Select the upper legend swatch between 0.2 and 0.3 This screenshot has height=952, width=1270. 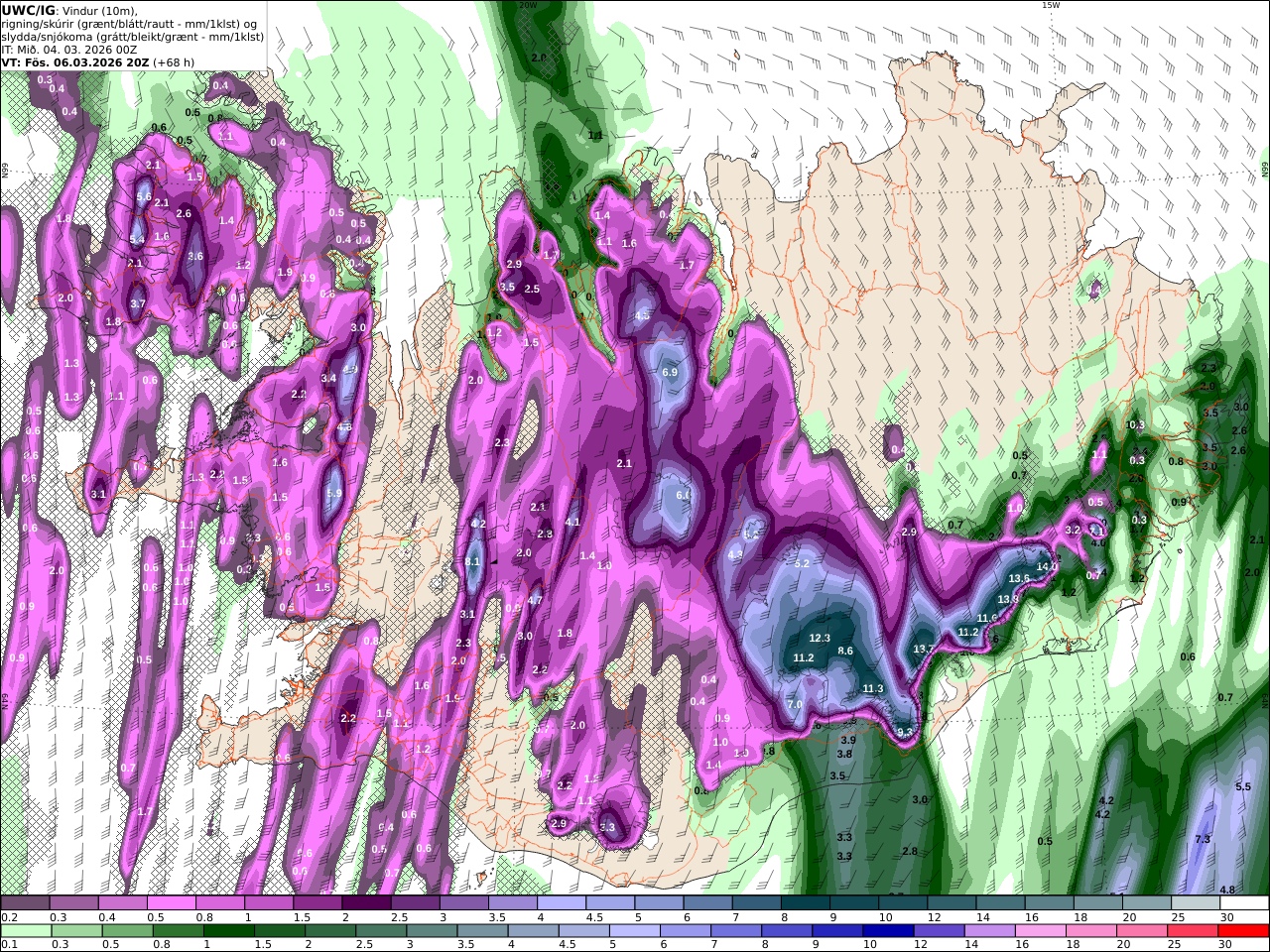pyautogui.click(x=25, y=903)
